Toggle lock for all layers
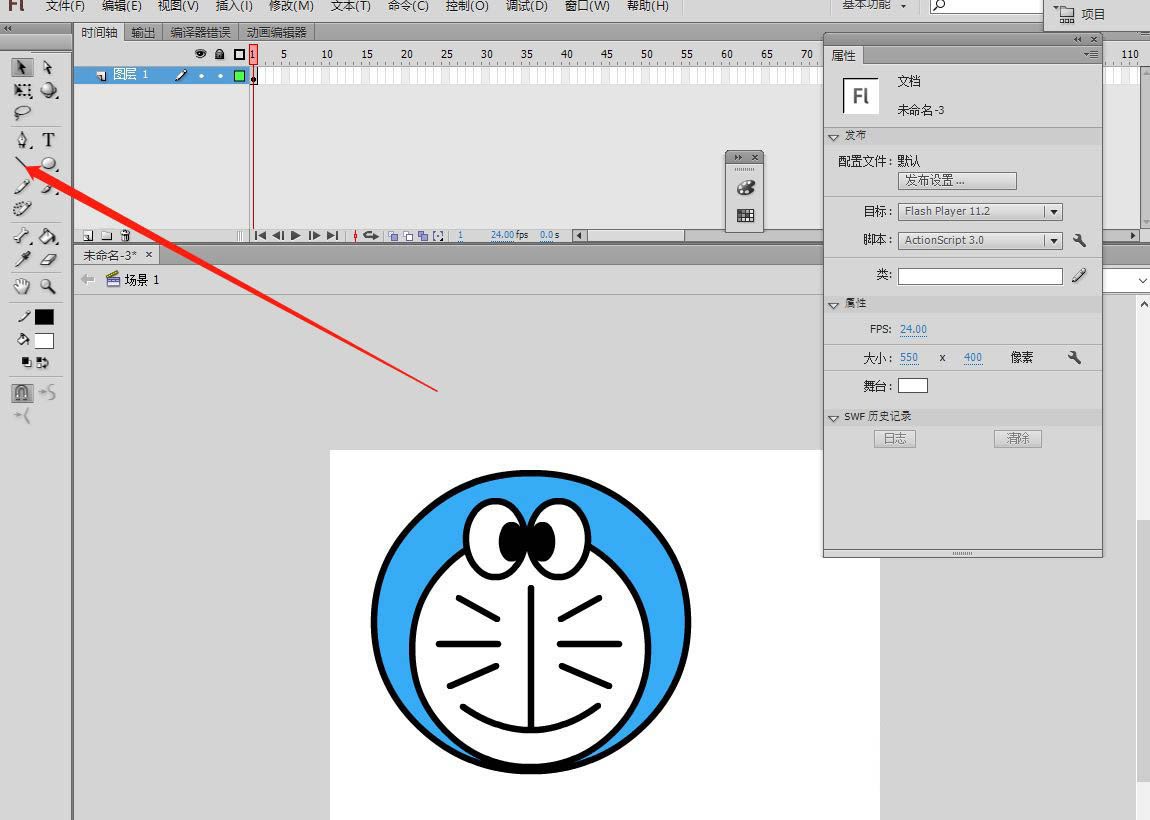 (219, 54)
